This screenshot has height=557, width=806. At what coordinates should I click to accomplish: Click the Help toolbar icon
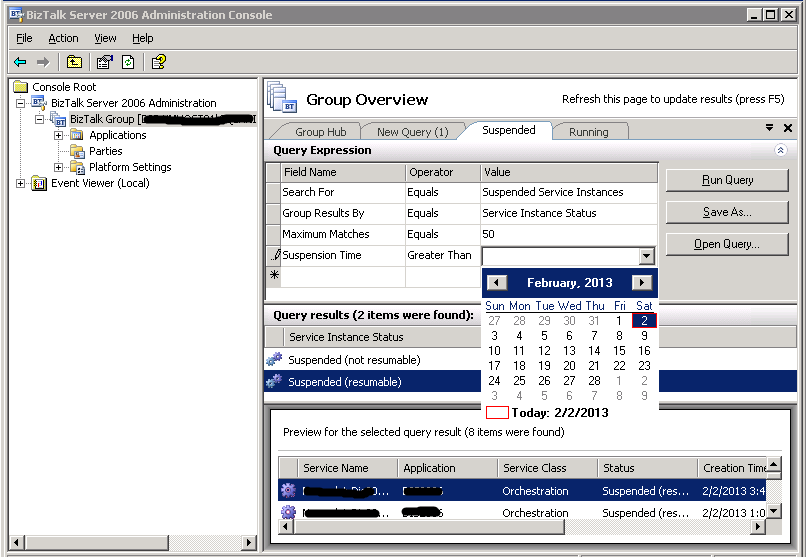point(158,62)
